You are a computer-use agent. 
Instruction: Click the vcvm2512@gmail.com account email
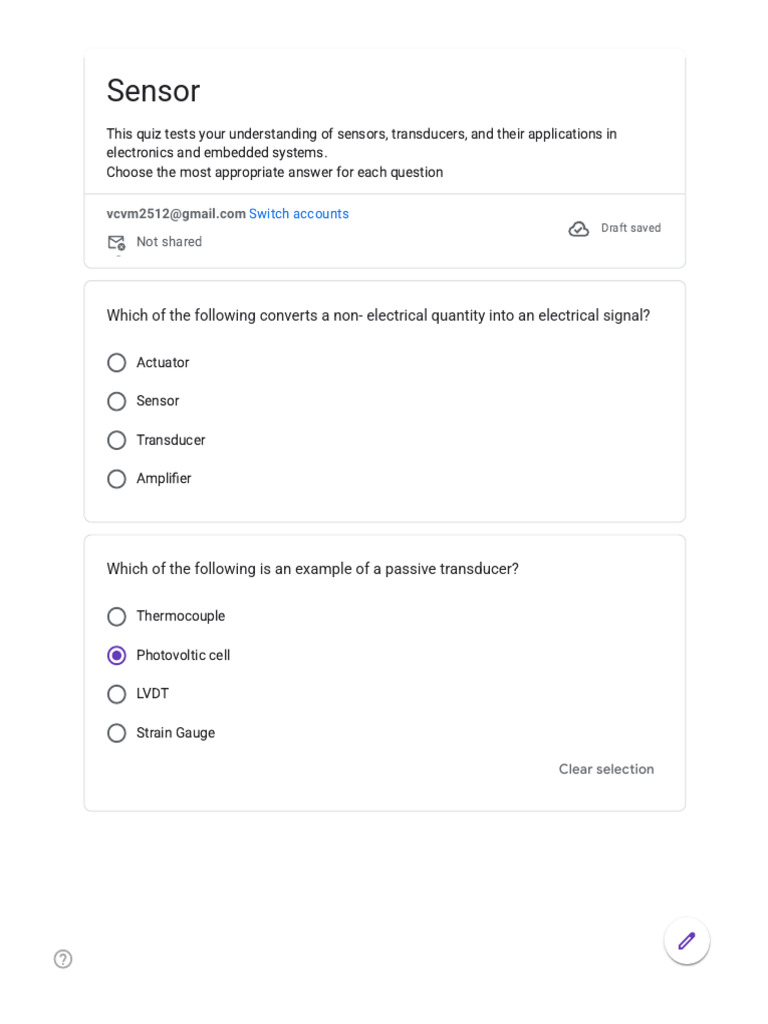pyautogui.click(x=176, y=214)
